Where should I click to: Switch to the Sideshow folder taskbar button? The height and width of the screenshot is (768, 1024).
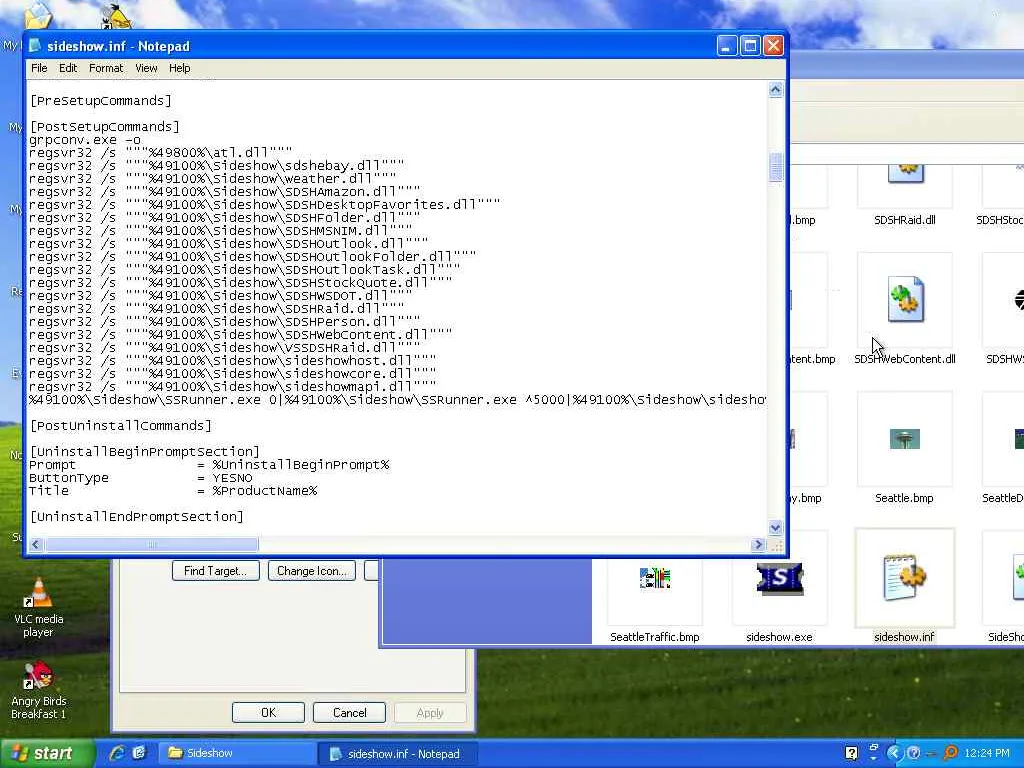pyautogui.click(x=236, y=754)
